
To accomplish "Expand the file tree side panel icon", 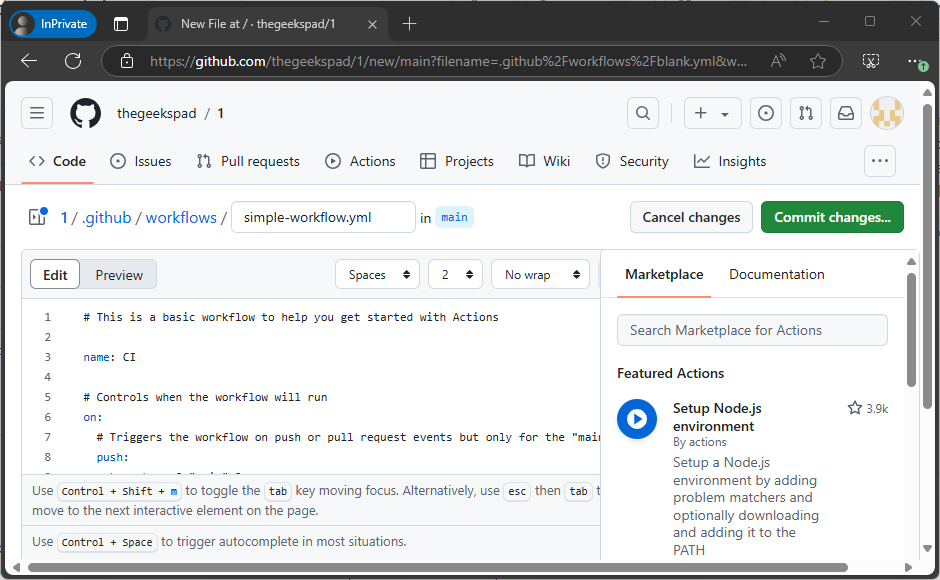I will (38, 217).
